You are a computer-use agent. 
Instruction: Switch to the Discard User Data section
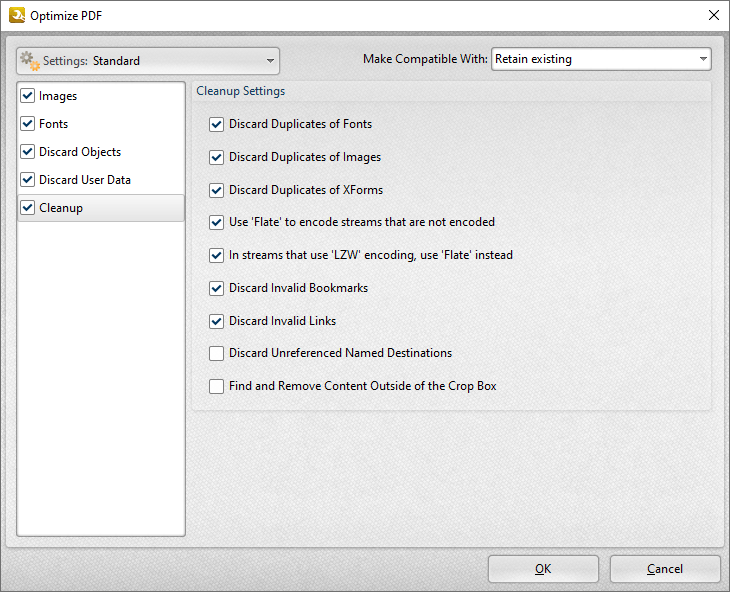point(85,180)
